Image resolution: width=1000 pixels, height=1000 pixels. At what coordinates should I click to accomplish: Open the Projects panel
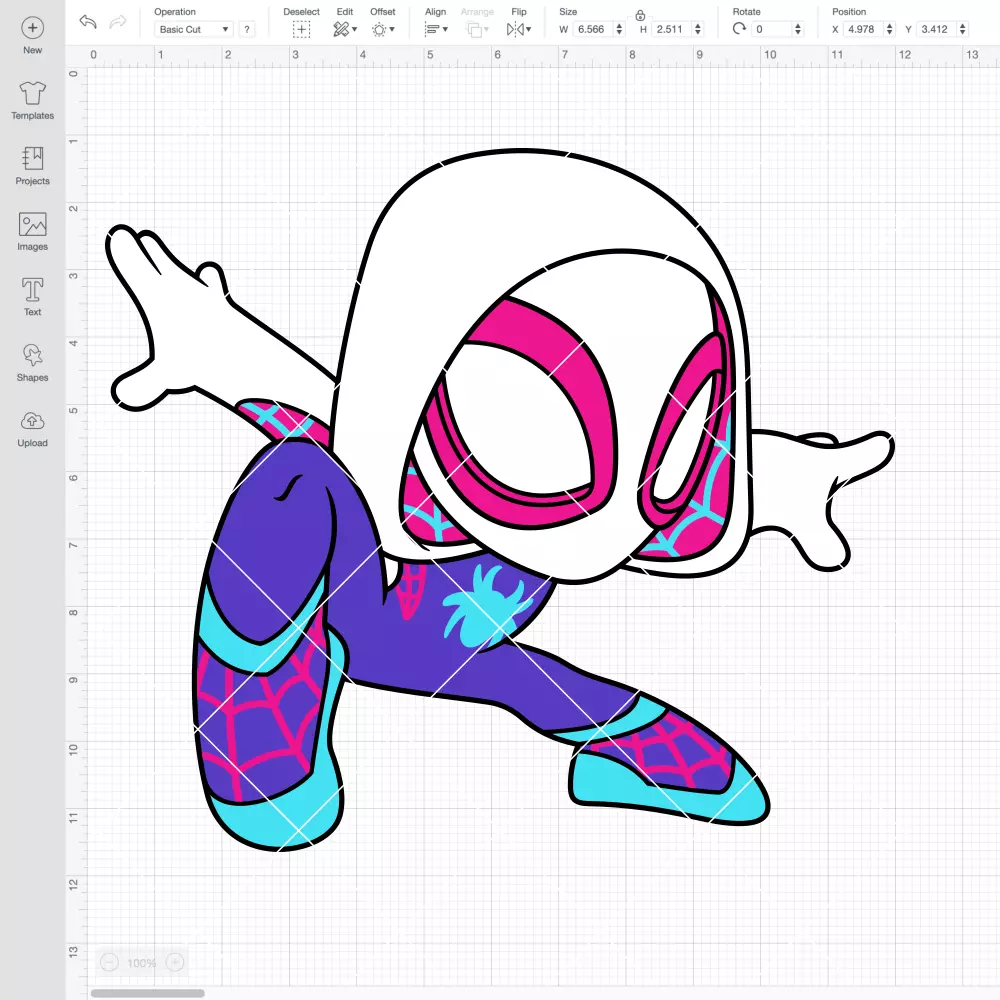point(33,166)
